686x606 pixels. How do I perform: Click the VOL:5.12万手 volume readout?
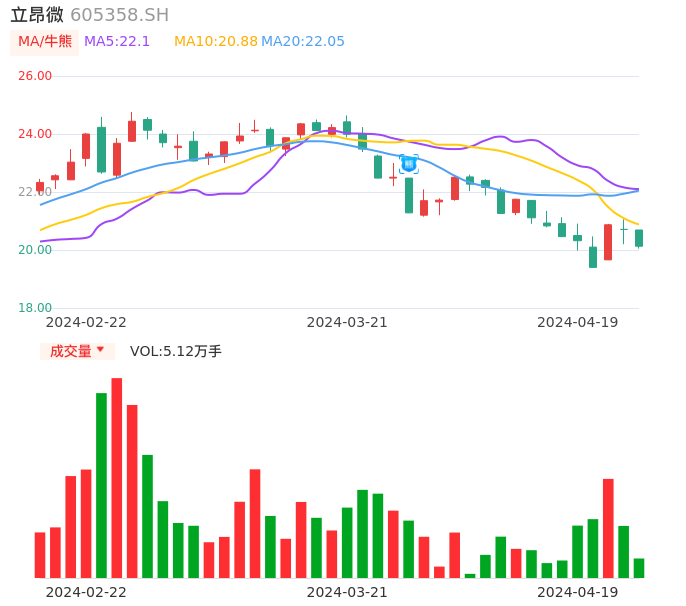(x=175, y=351)
